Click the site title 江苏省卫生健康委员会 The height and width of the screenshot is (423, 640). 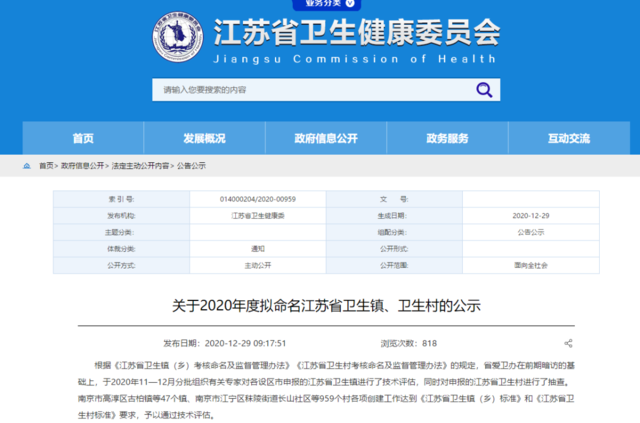[357, 33]
